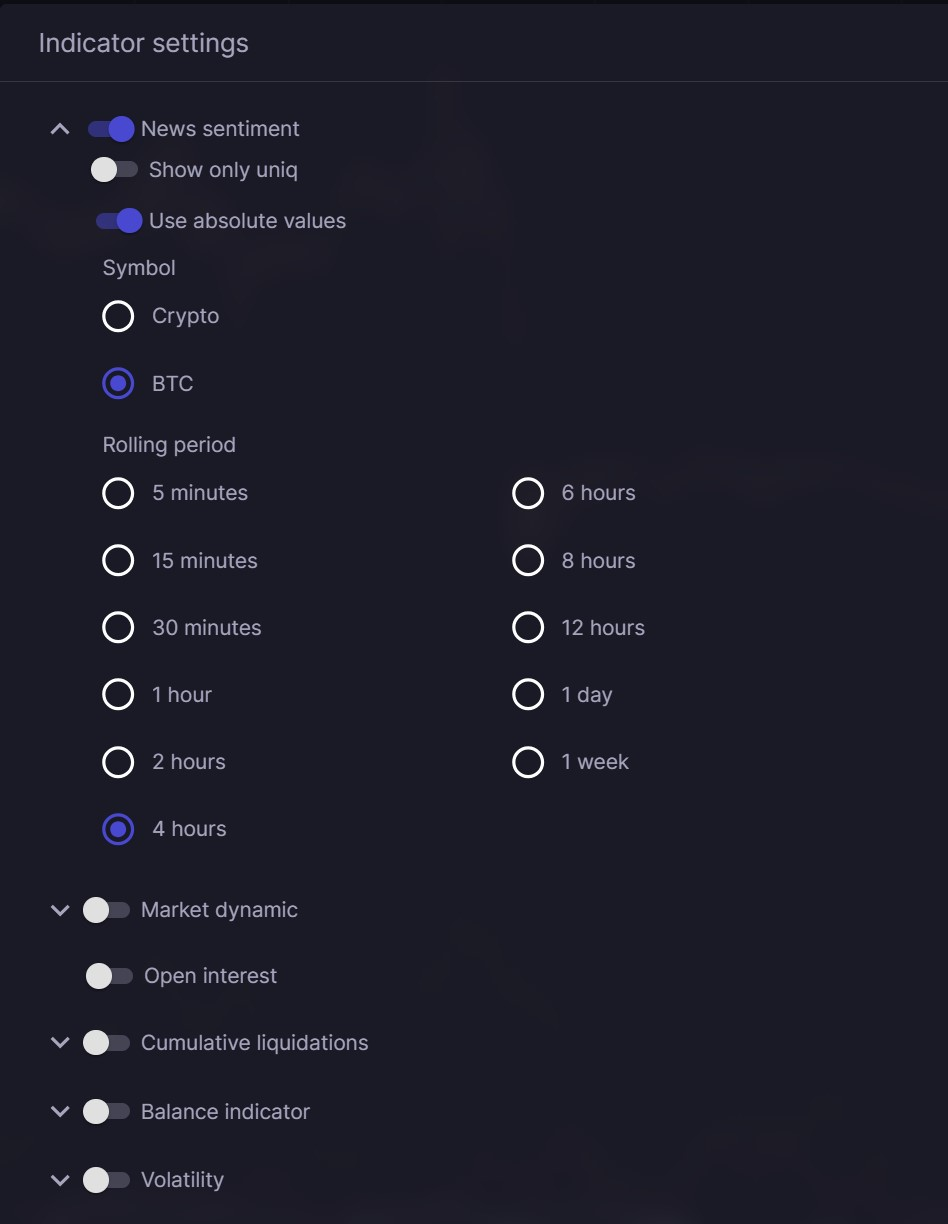
Task: Select Crypto as the symbol
Action: click(x=118, y=316)
